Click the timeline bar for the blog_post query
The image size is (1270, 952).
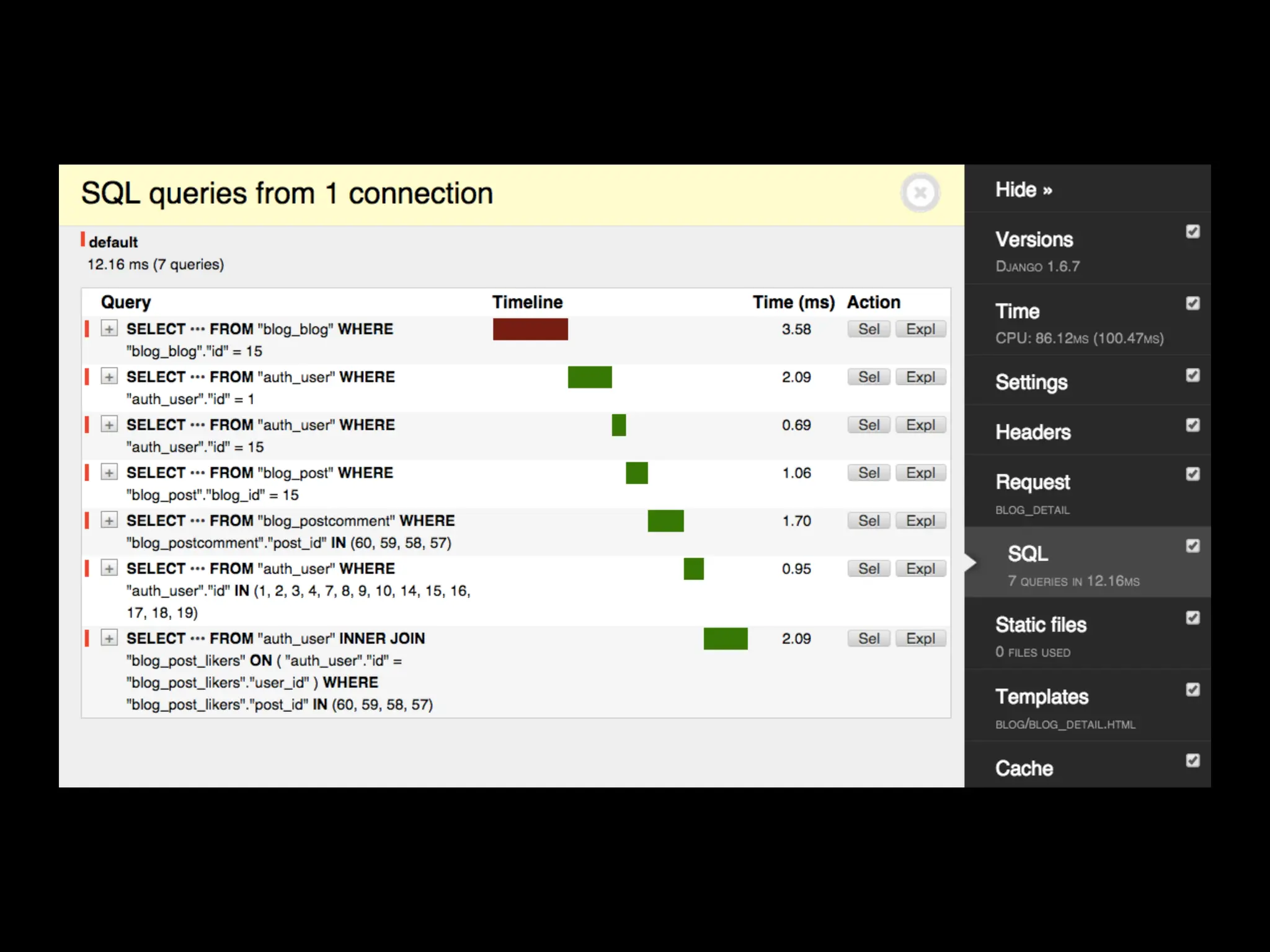click(637, 473)
